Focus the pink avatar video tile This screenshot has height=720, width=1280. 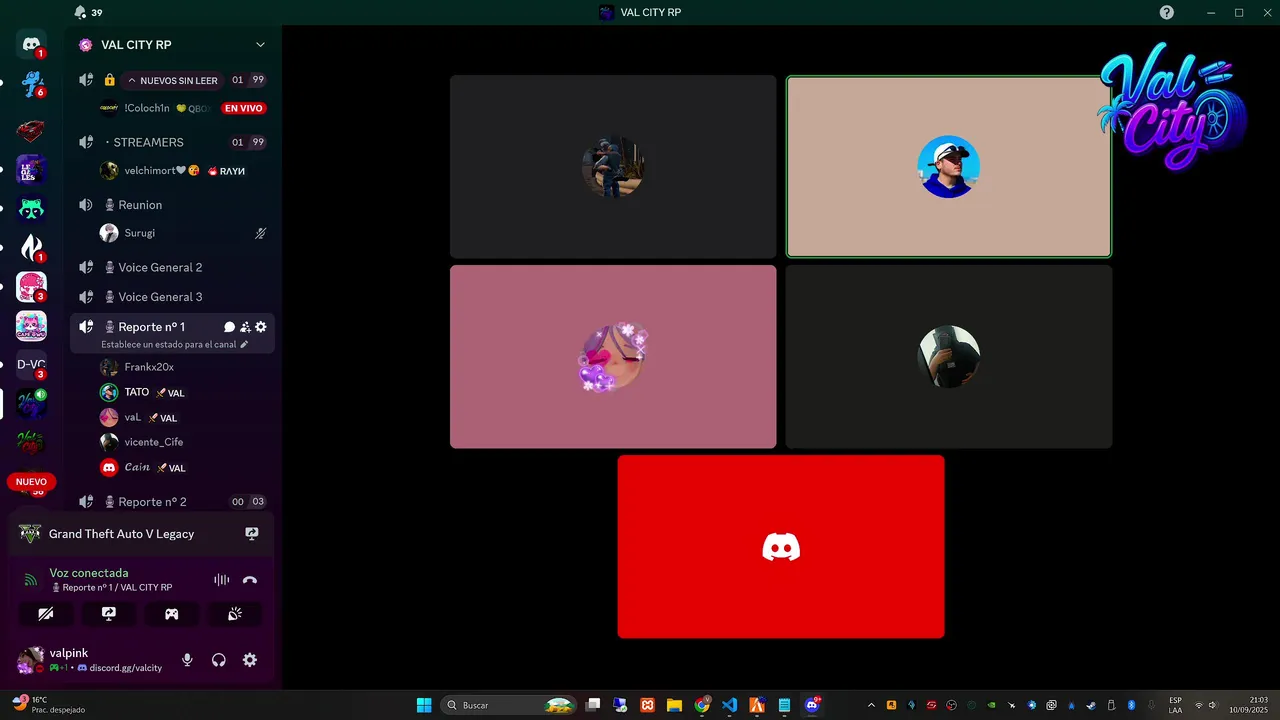tap(613, 357)
